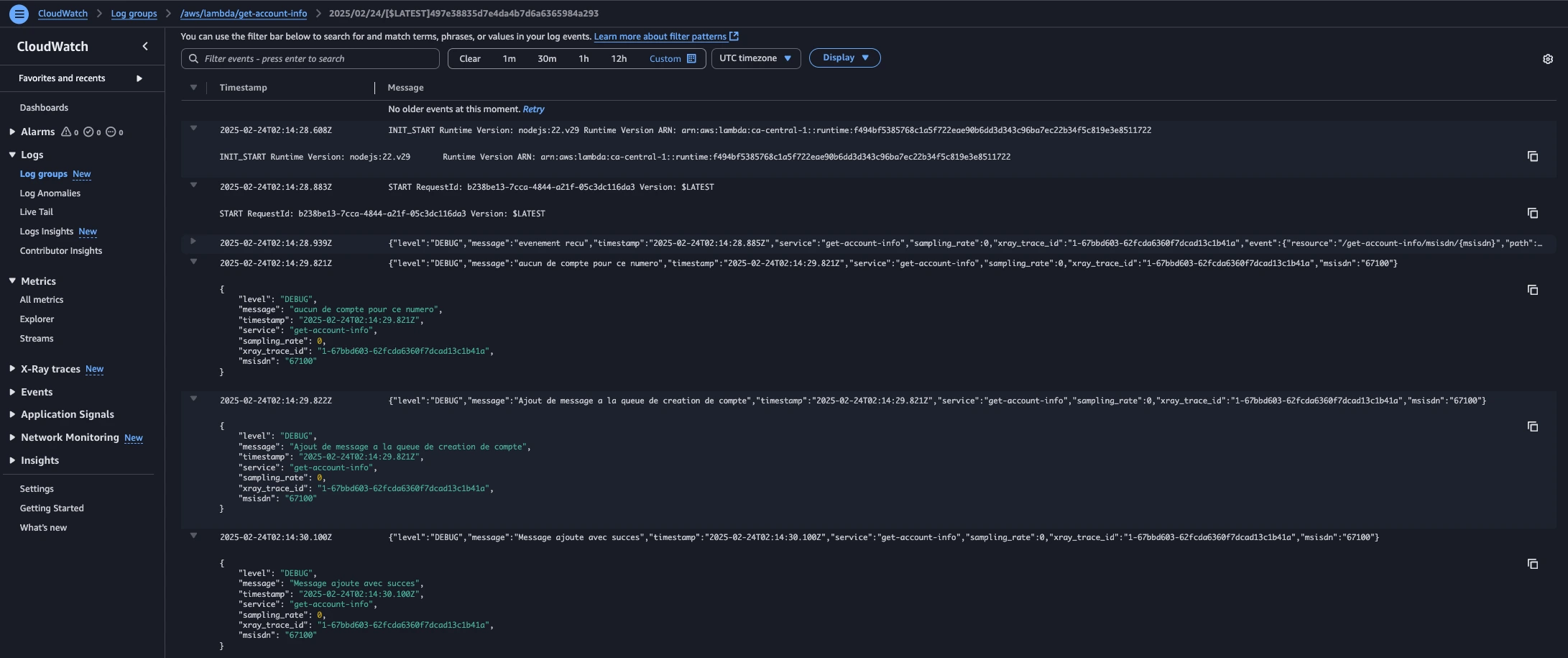
Task: Select the 1m time range
Action: (509, 59)
